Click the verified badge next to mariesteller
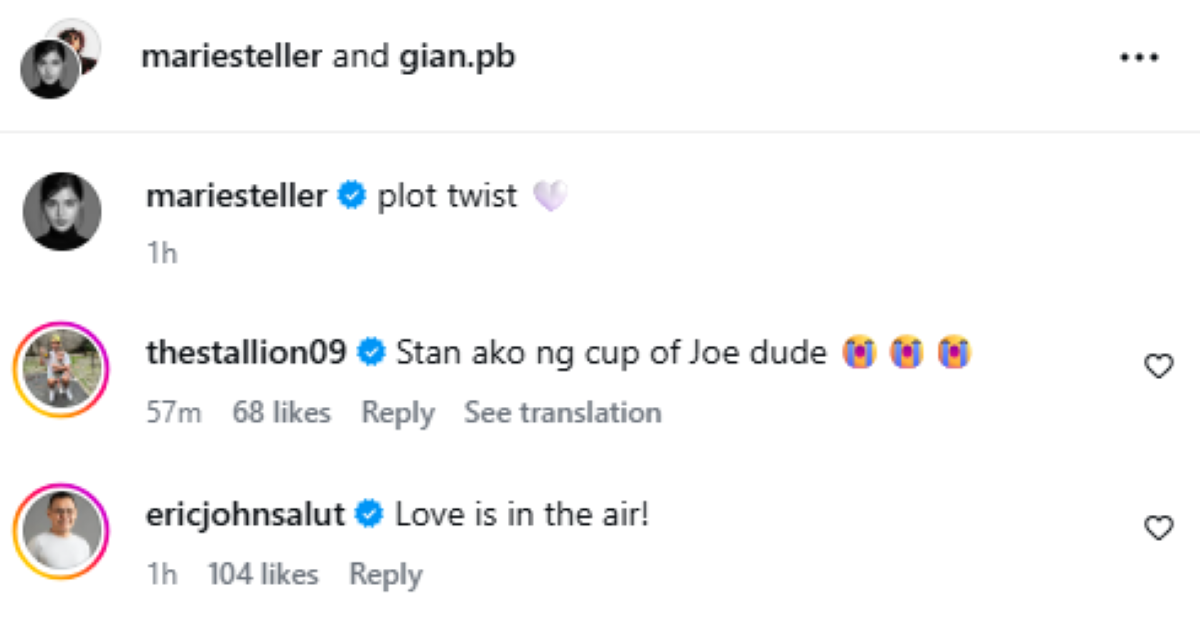 pyautogui.click(x=351, y=196)
